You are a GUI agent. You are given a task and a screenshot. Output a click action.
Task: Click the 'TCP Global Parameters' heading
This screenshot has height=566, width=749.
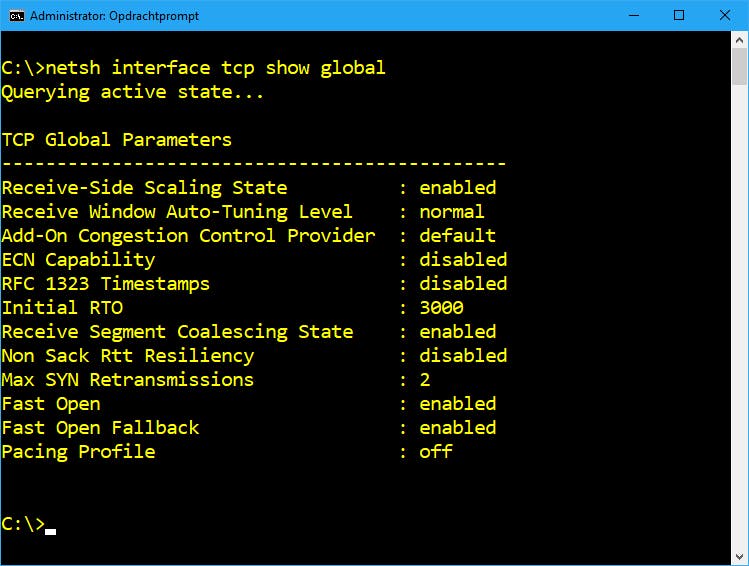pyautogui.click(x=116, y=140)
